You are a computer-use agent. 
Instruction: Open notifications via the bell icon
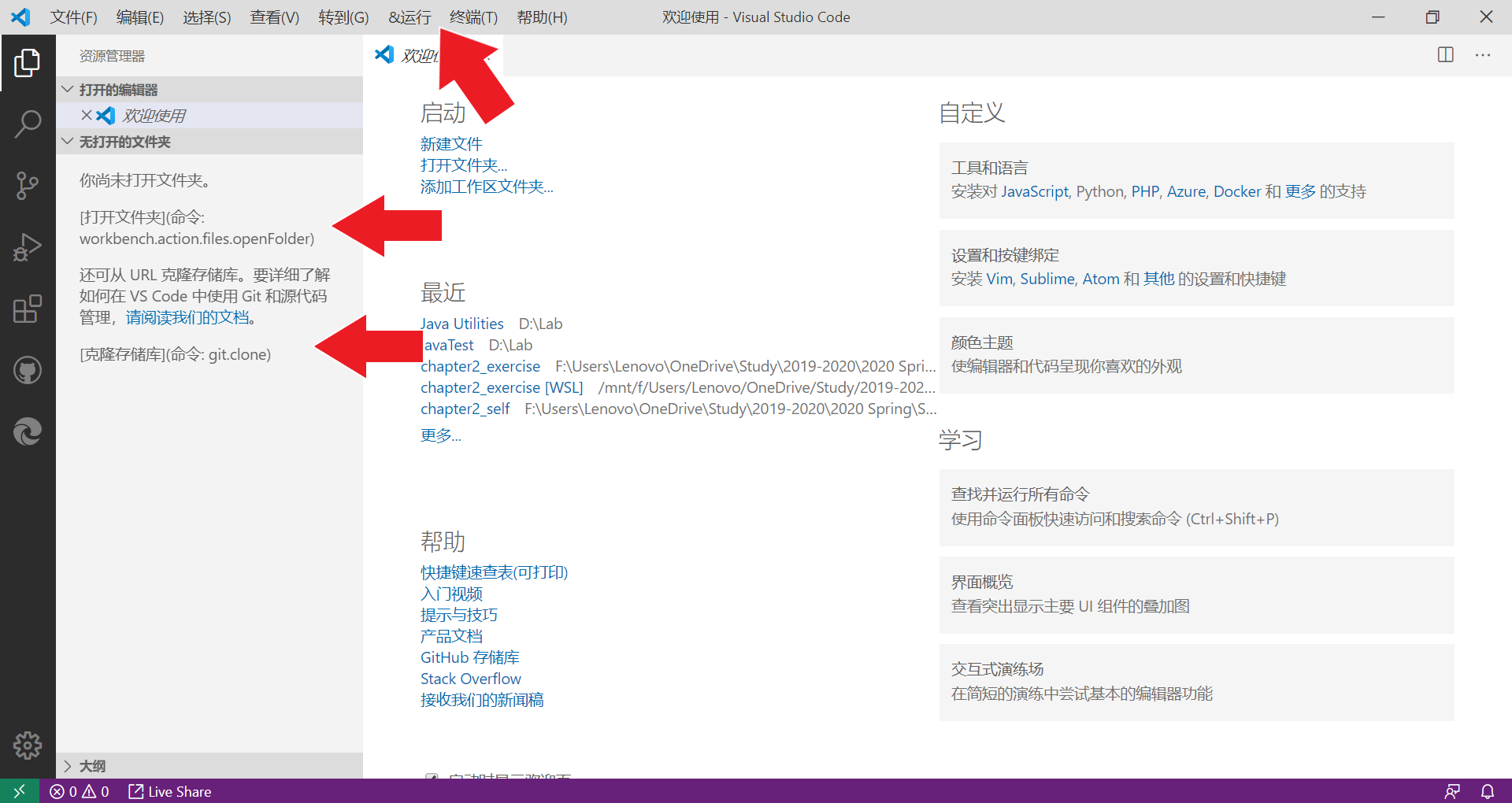tap(1488, 791)
